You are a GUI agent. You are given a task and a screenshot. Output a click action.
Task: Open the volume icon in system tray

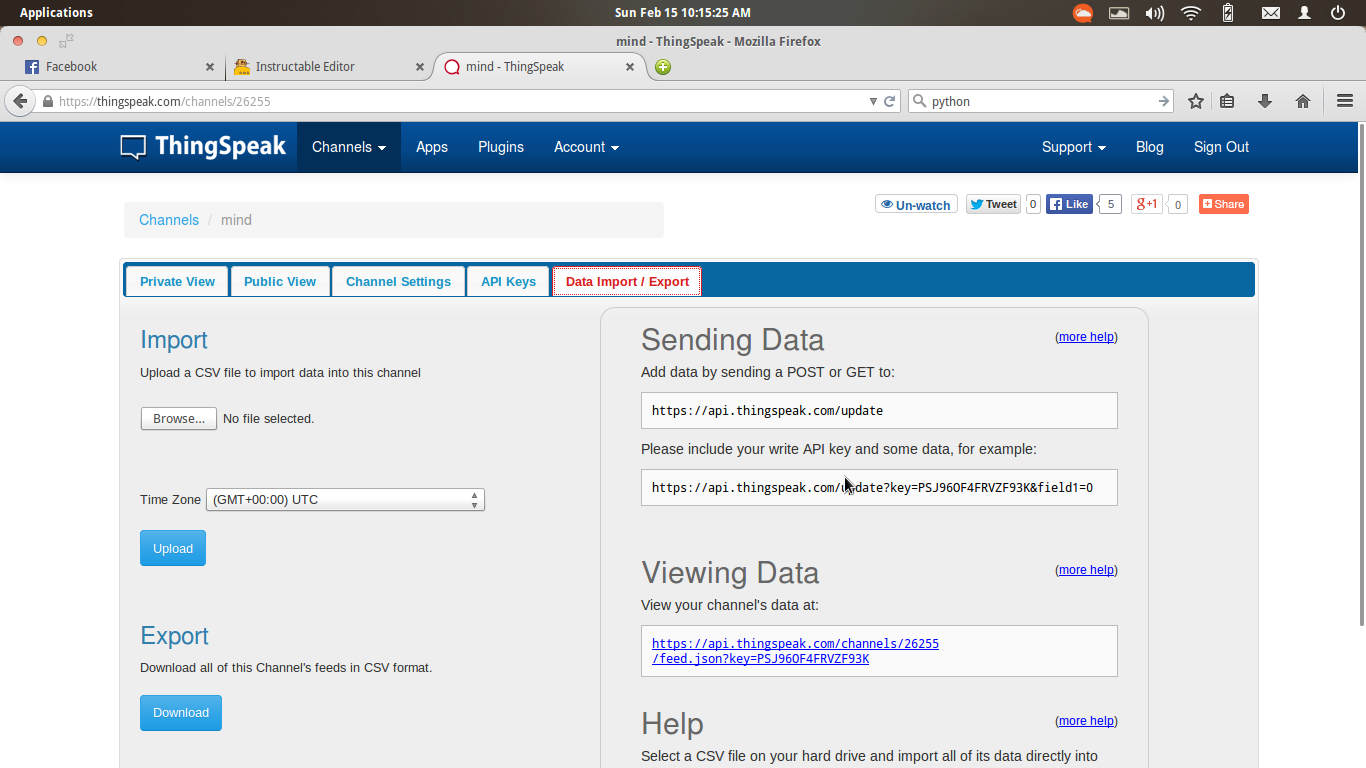(1154, 13)
